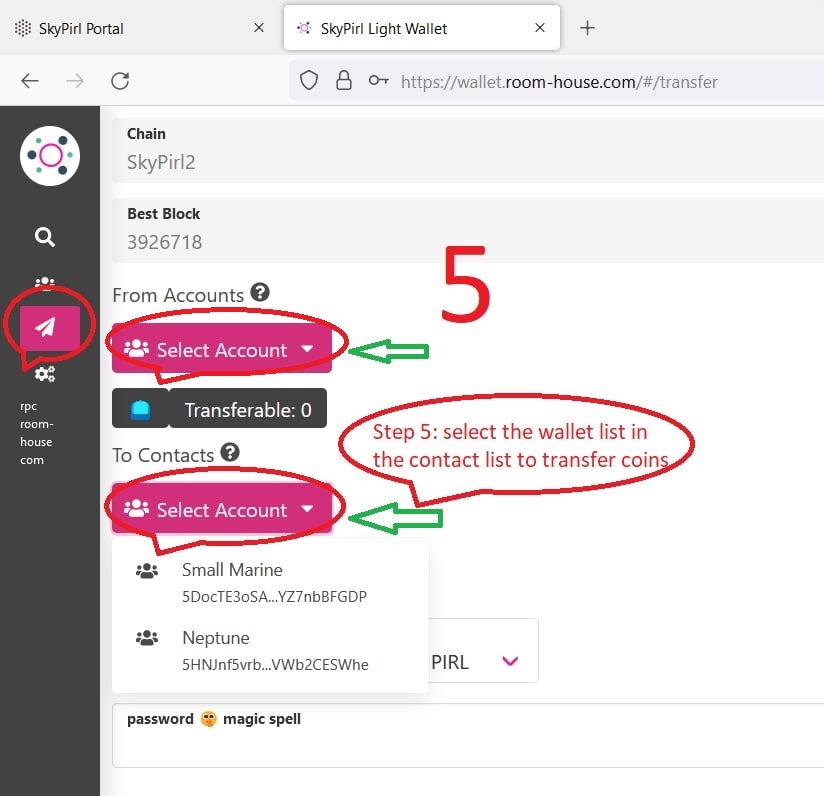Open To Contacts Select Account dropdown
The width and height of the screenshot is (824, 796).
tap(221, 510)
